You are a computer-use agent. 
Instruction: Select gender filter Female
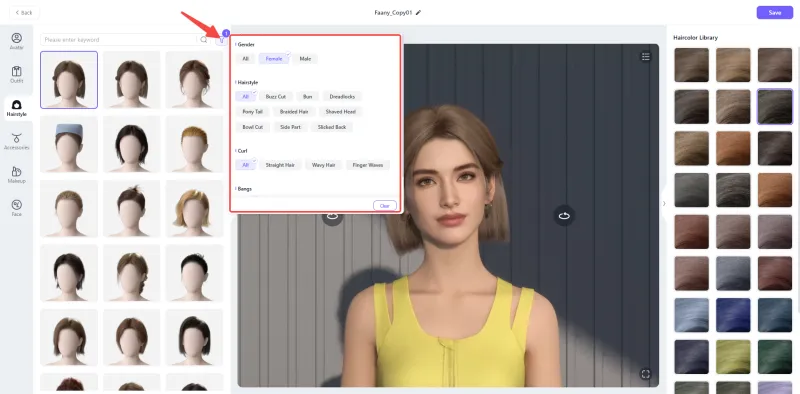pyautogui.click(x=274, y=59)
